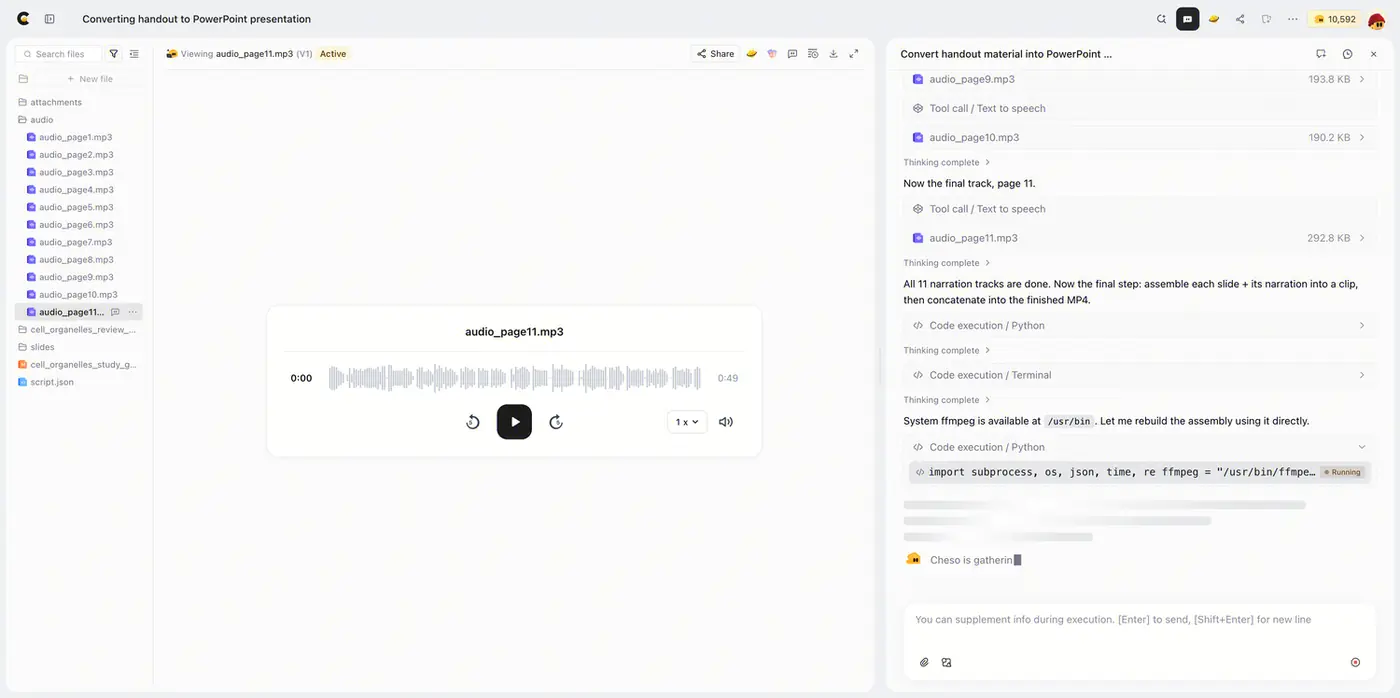Click the 10,592 credits badge
Image resolution: width=1400 pixels, height=698 pixels.
(x=1335, y=19)
